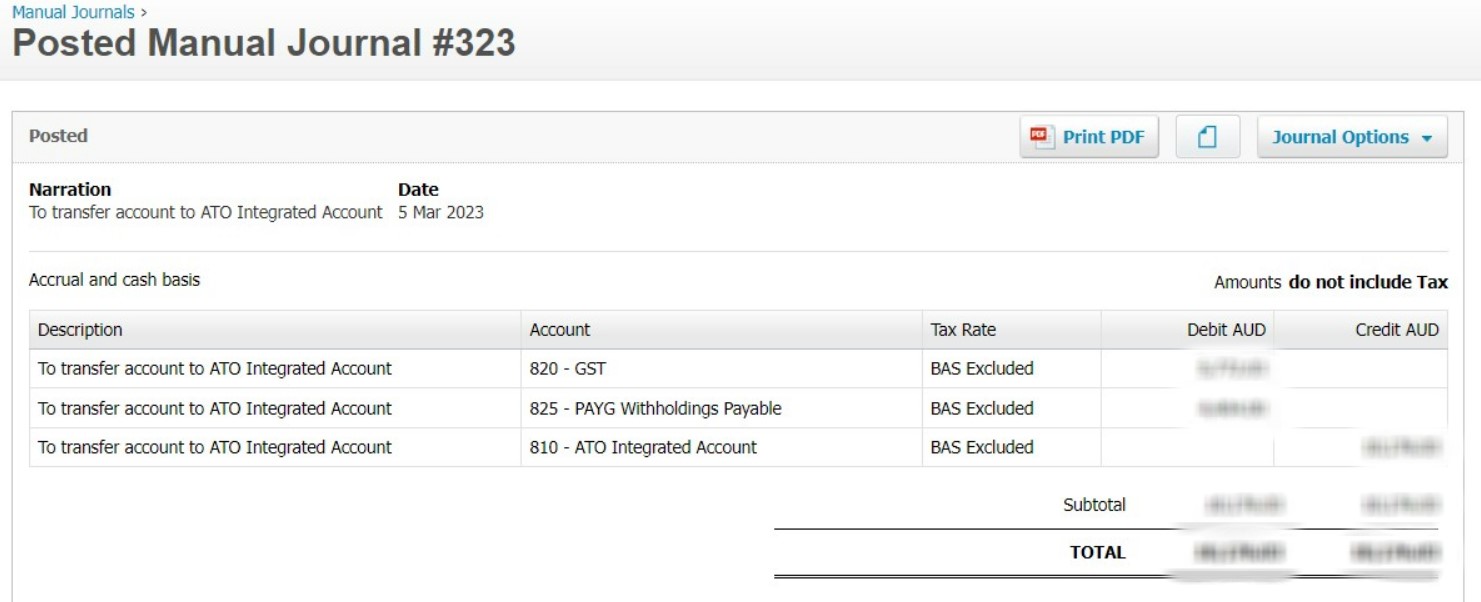Click the Accrual and cash basis text
This screenshot has width=1481, height=602.
pos(114,280)
